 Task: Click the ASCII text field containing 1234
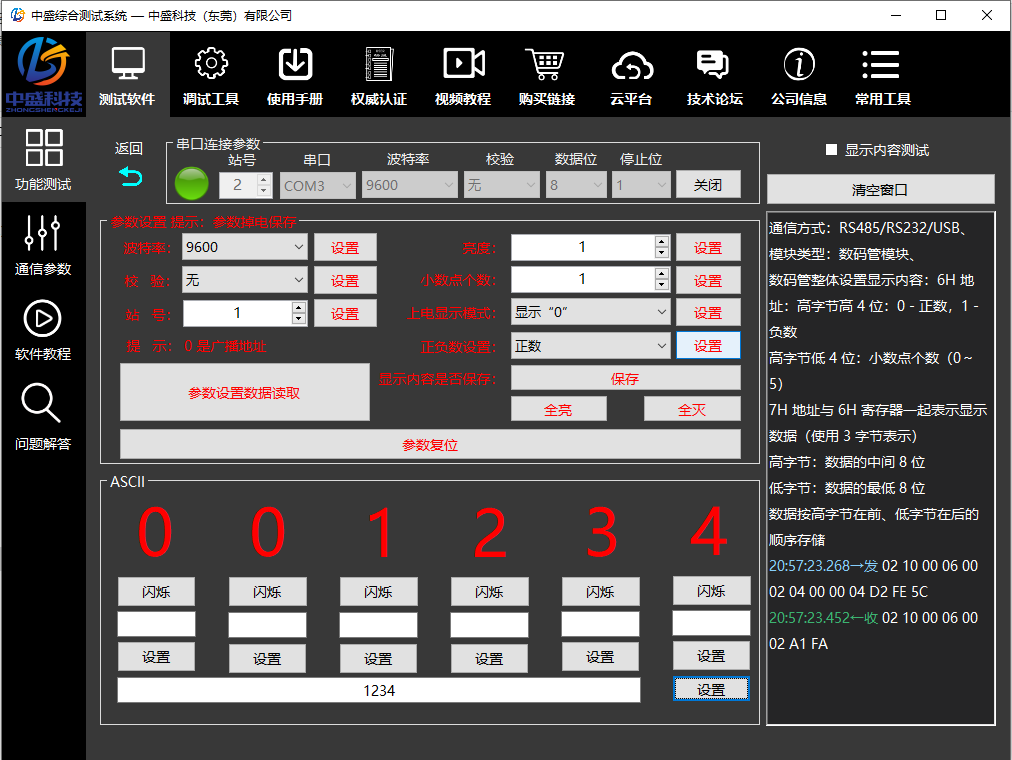click(x=379, y=690)
